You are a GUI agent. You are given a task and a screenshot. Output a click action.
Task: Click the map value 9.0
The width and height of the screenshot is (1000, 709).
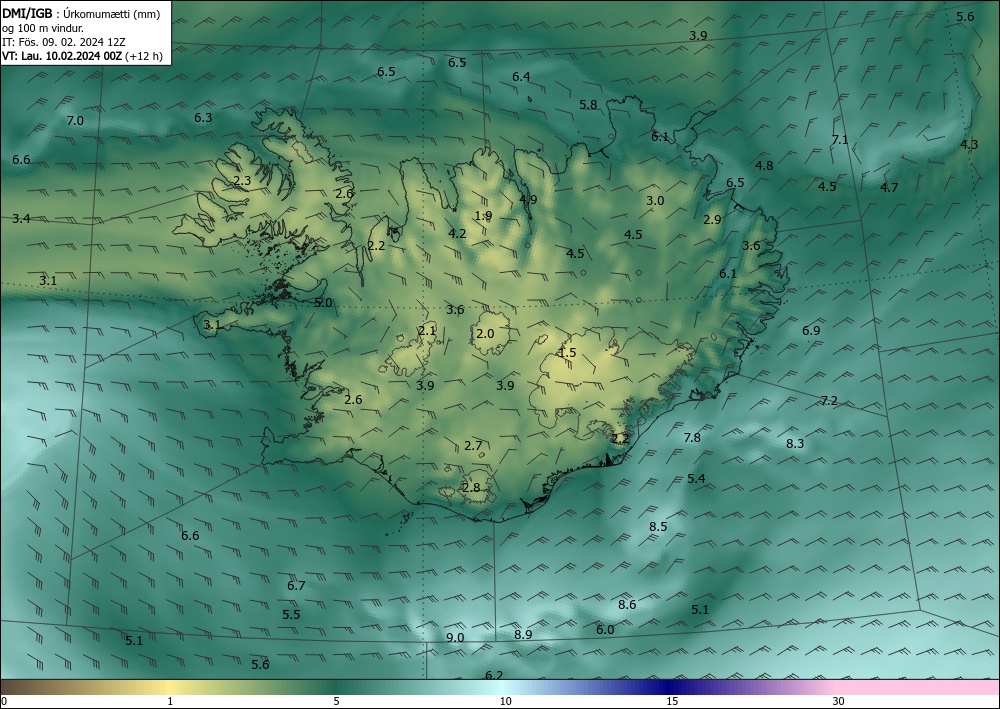tap(455, 638)
